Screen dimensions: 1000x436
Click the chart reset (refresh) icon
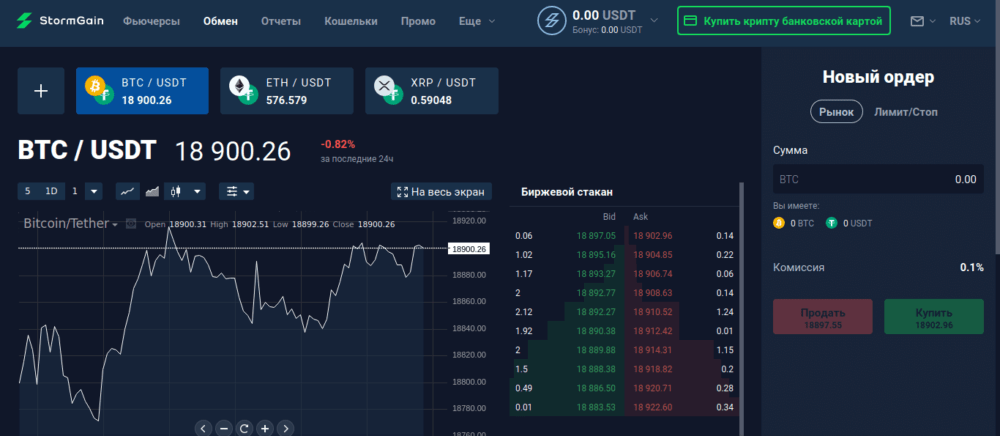[243, 428]
